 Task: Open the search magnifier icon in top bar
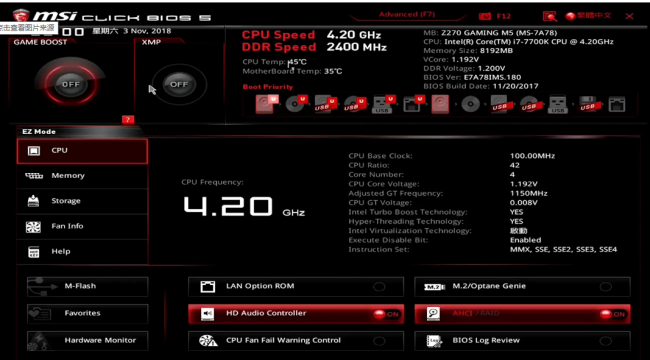point(550,16)
